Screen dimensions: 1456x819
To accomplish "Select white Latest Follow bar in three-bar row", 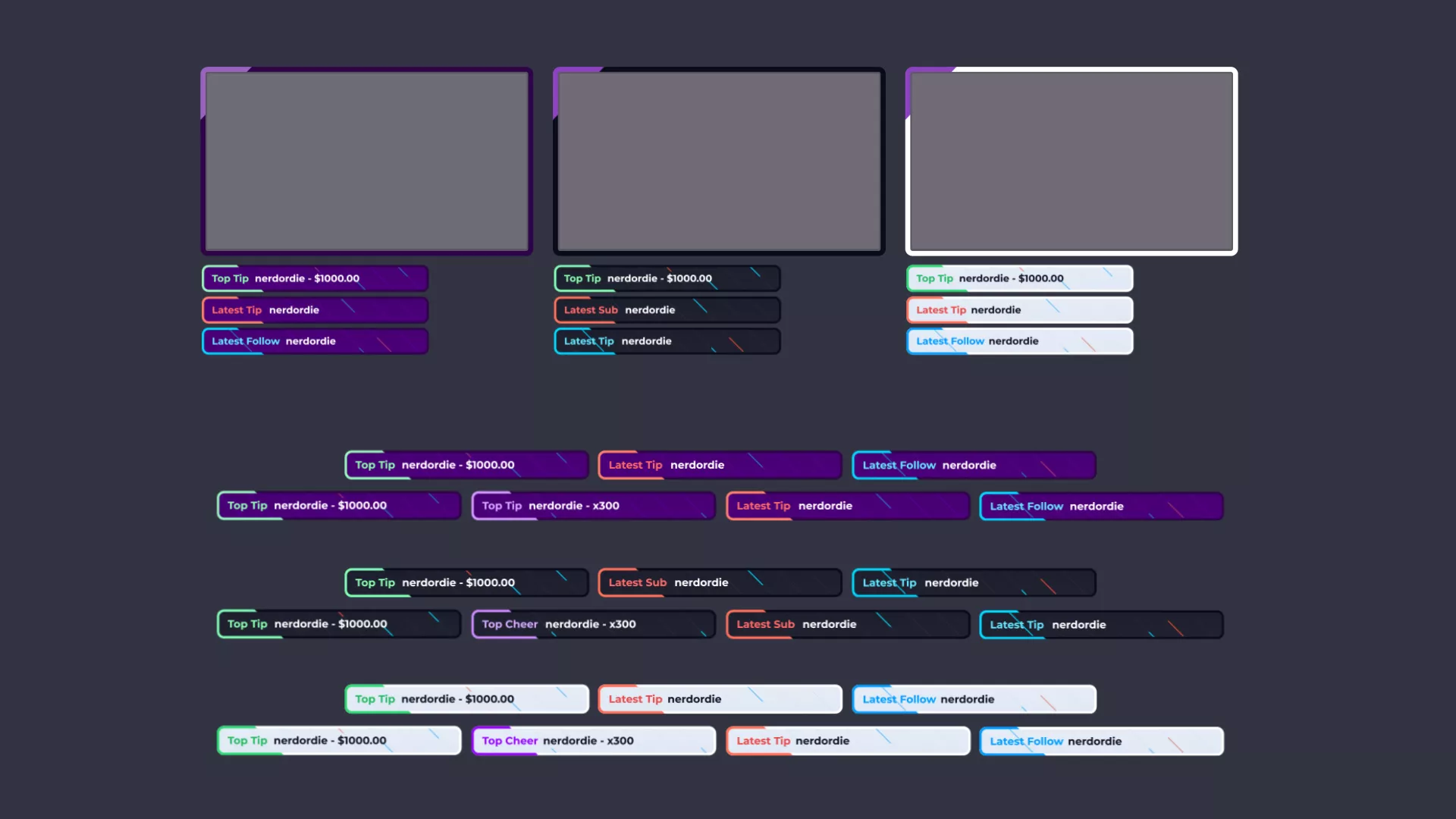I will pyautogui.click(x=974, y=699).
